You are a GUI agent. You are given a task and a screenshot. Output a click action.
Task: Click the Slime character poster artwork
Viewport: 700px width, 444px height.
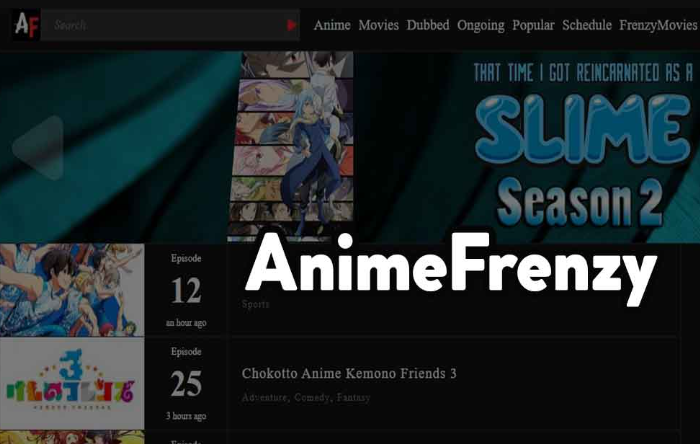pyautogui.click(x=291, y=146)
